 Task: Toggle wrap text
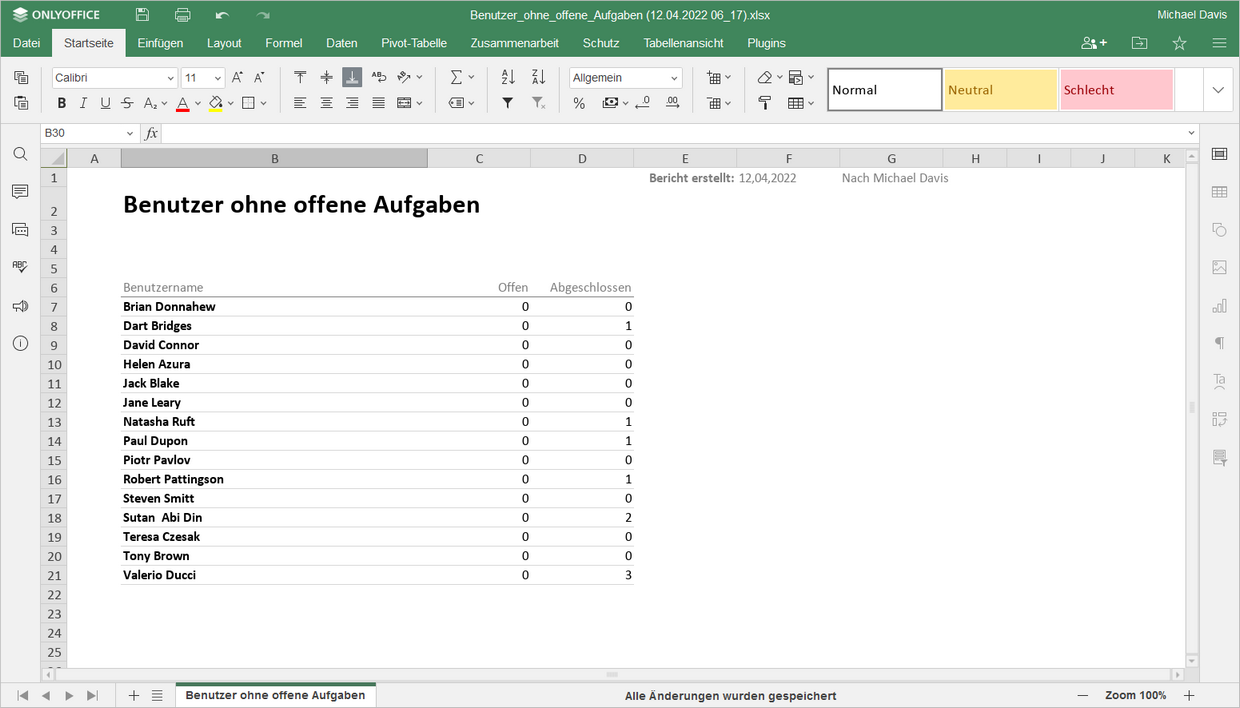click(378, 77)
